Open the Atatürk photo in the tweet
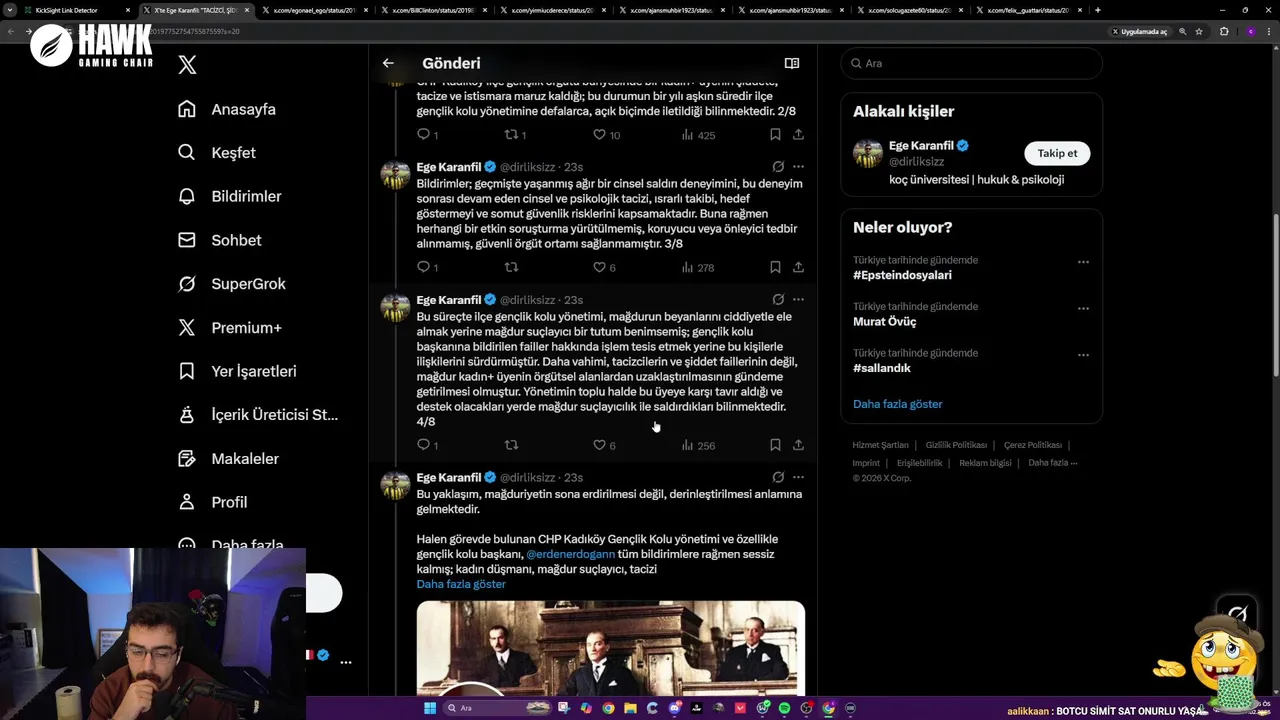The image size is (1280, 720). point(610,648)
